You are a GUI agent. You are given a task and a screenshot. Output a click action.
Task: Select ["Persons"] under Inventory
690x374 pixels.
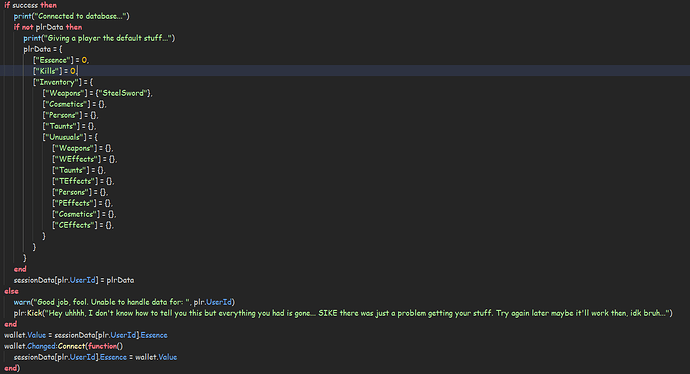coord(70,115)
